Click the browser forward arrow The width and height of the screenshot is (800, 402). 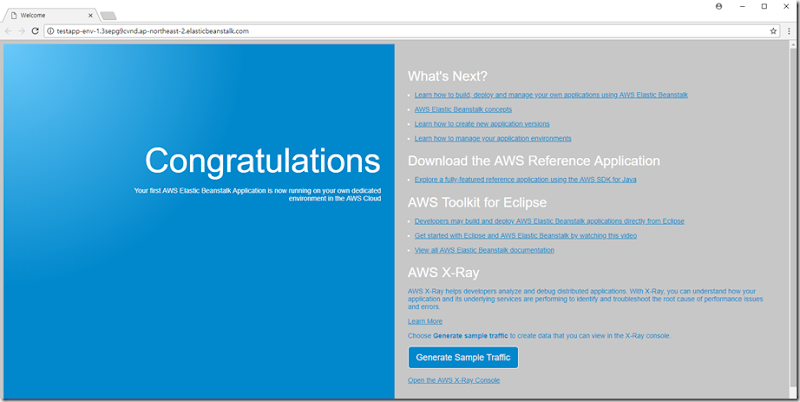21,31
